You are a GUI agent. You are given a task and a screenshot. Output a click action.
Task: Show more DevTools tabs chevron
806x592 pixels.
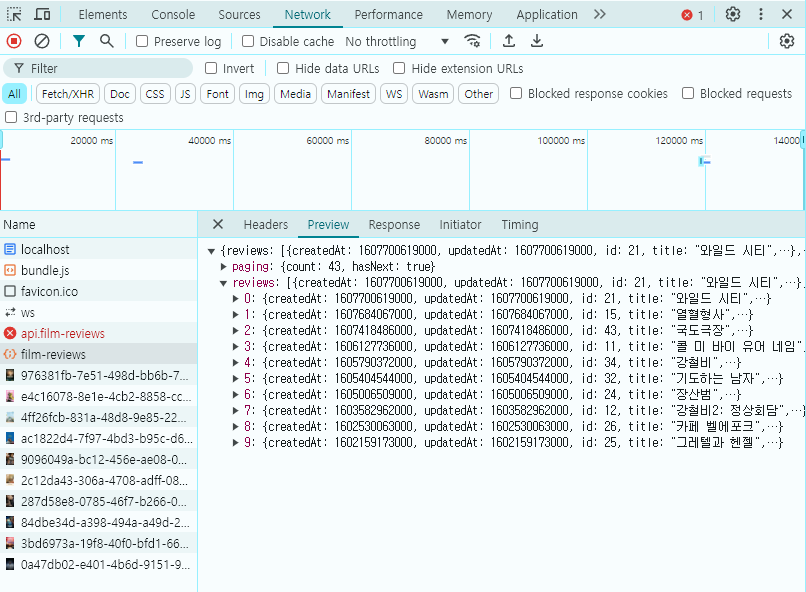(x=599, y=14)
